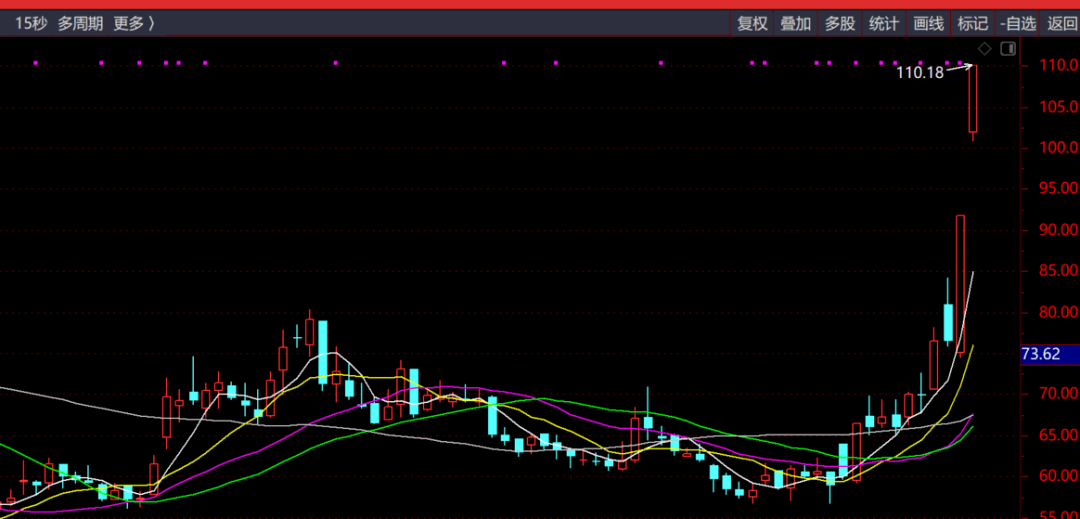Click the 90.00 price axis label
This screenshot has width=1080, height=519.
pyautogui.click(x=1059, y=229)
